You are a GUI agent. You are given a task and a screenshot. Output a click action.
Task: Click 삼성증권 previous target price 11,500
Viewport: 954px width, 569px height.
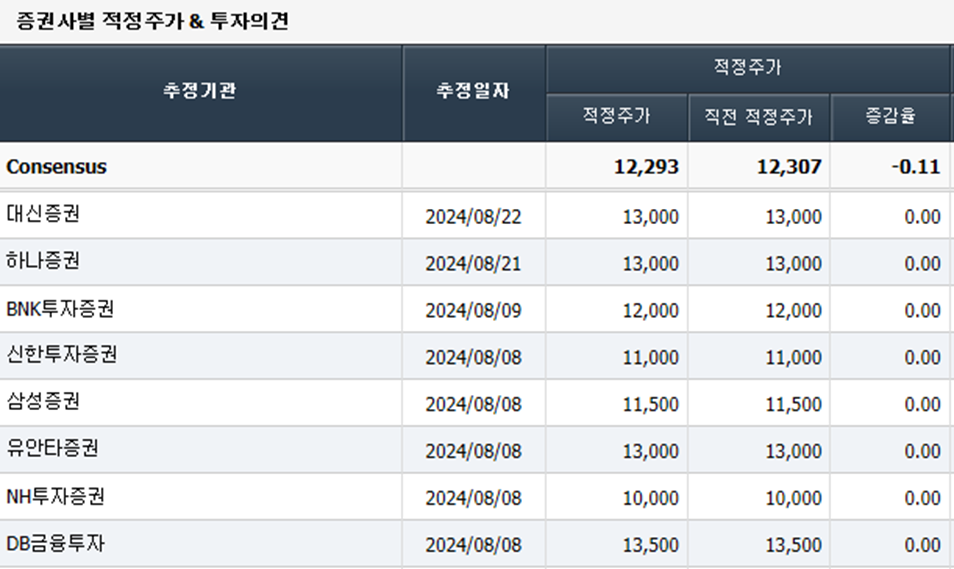793,404
